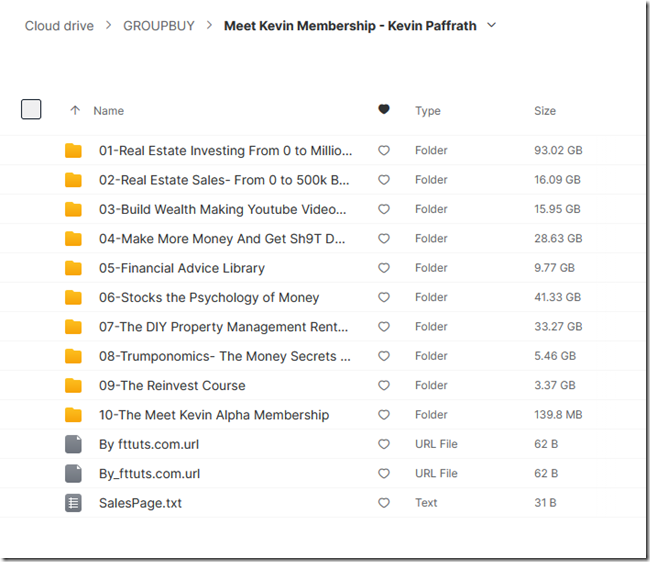Click the filled heart favorites column header
Screen dimensions: 650x562
click(x=384, y=109)
